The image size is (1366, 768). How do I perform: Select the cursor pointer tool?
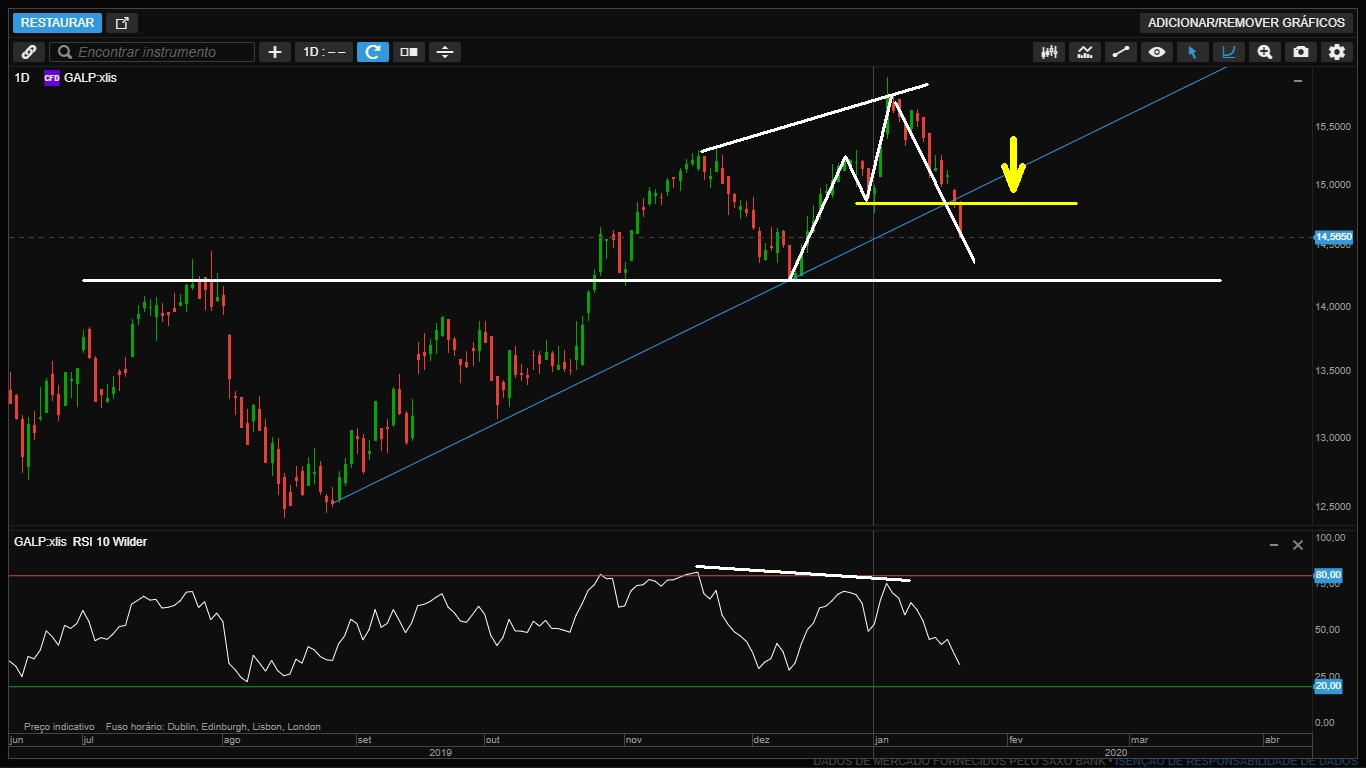pos(1192,52)
